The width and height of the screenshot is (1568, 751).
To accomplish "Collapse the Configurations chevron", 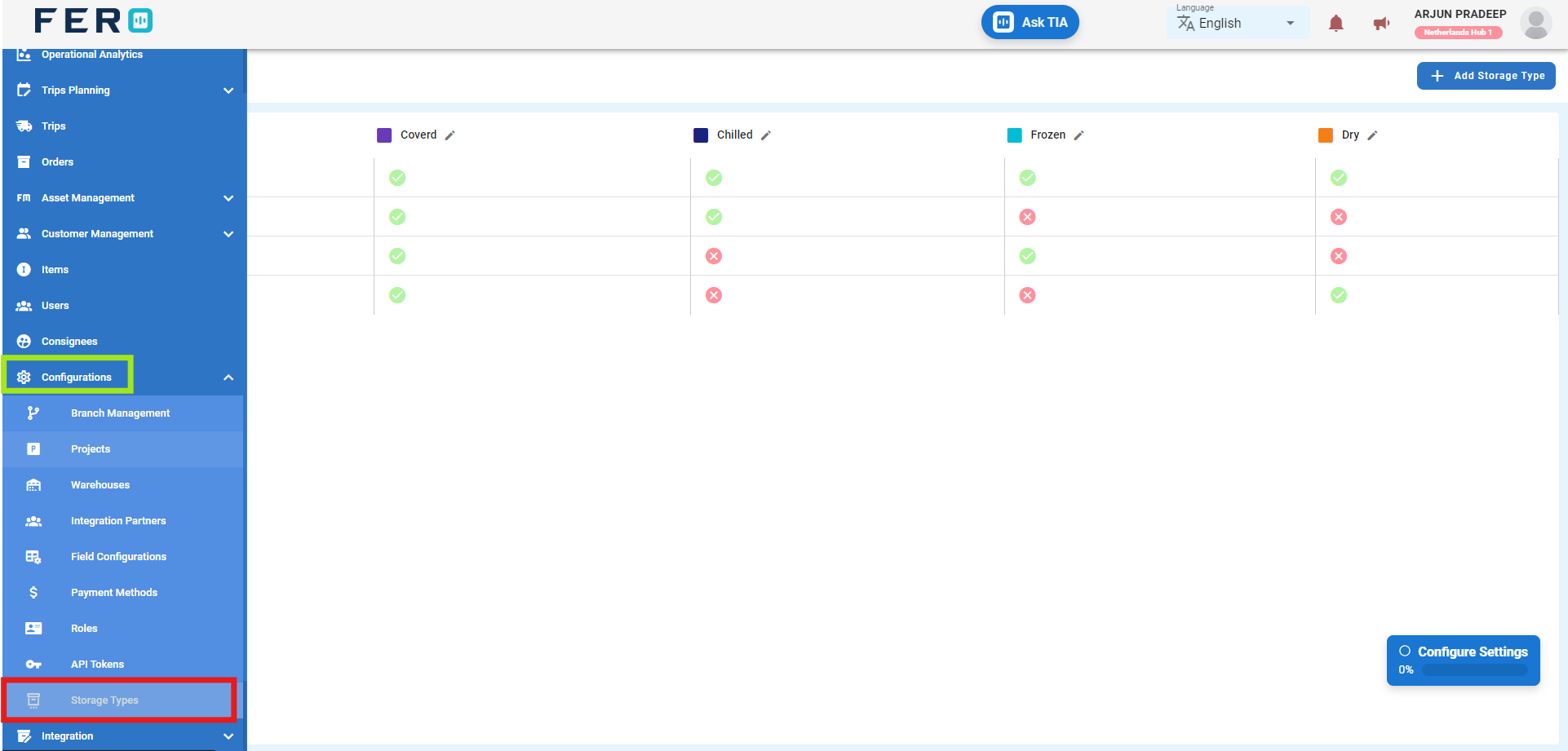I will 228,378.
